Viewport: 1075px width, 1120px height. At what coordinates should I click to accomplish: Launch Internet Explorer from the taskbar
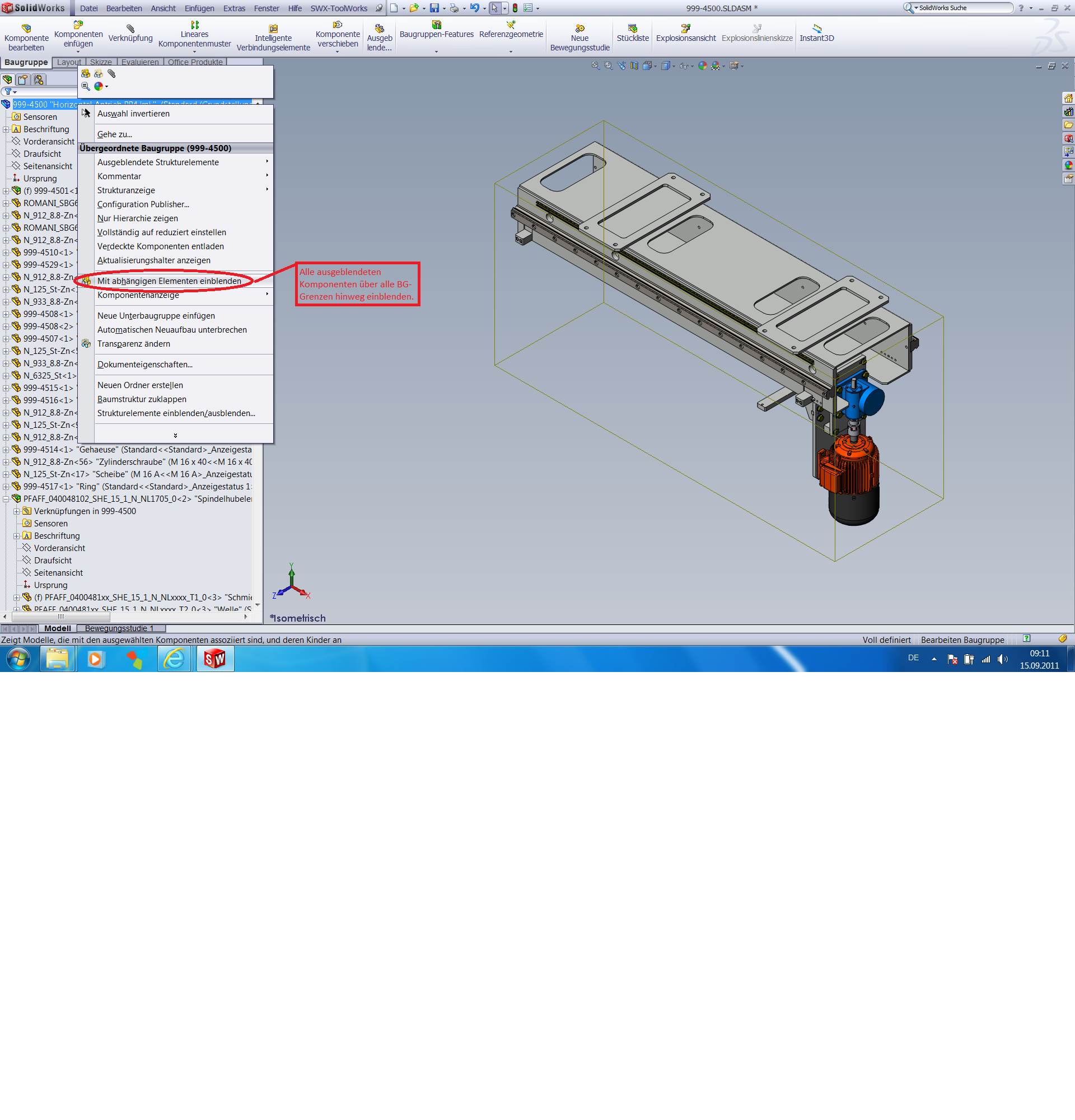pyautogui.click(x=174, y=659)
